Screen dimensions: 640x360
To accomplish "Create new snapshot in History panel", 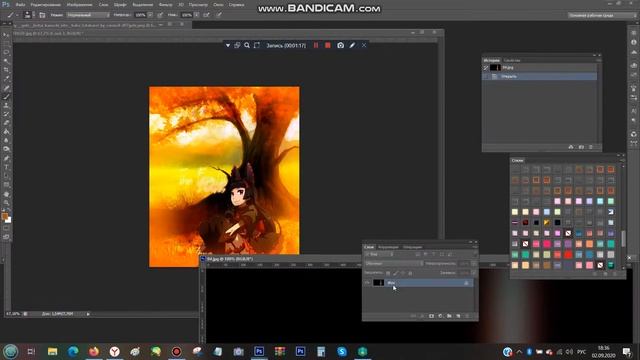I will 581,147.
